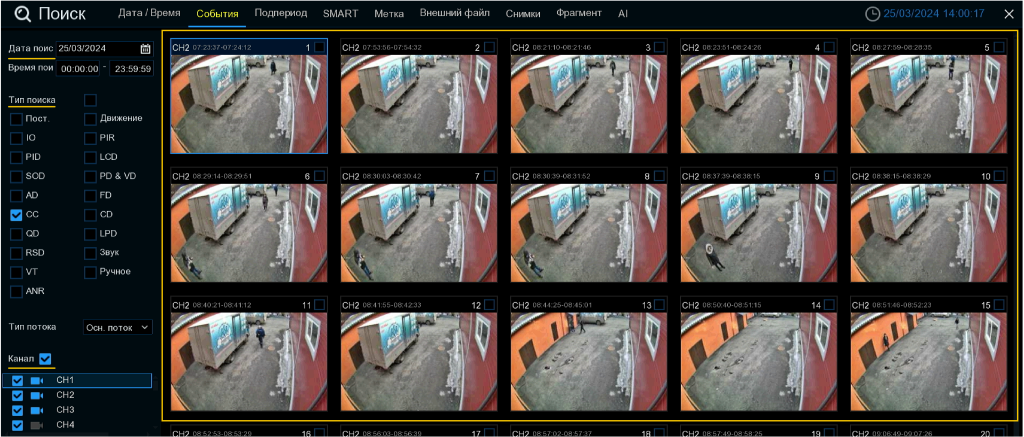The width and height of the screenshot is (1024, 437).
Task: Tick the PD & VD checkbox
Action: (90, 176)
